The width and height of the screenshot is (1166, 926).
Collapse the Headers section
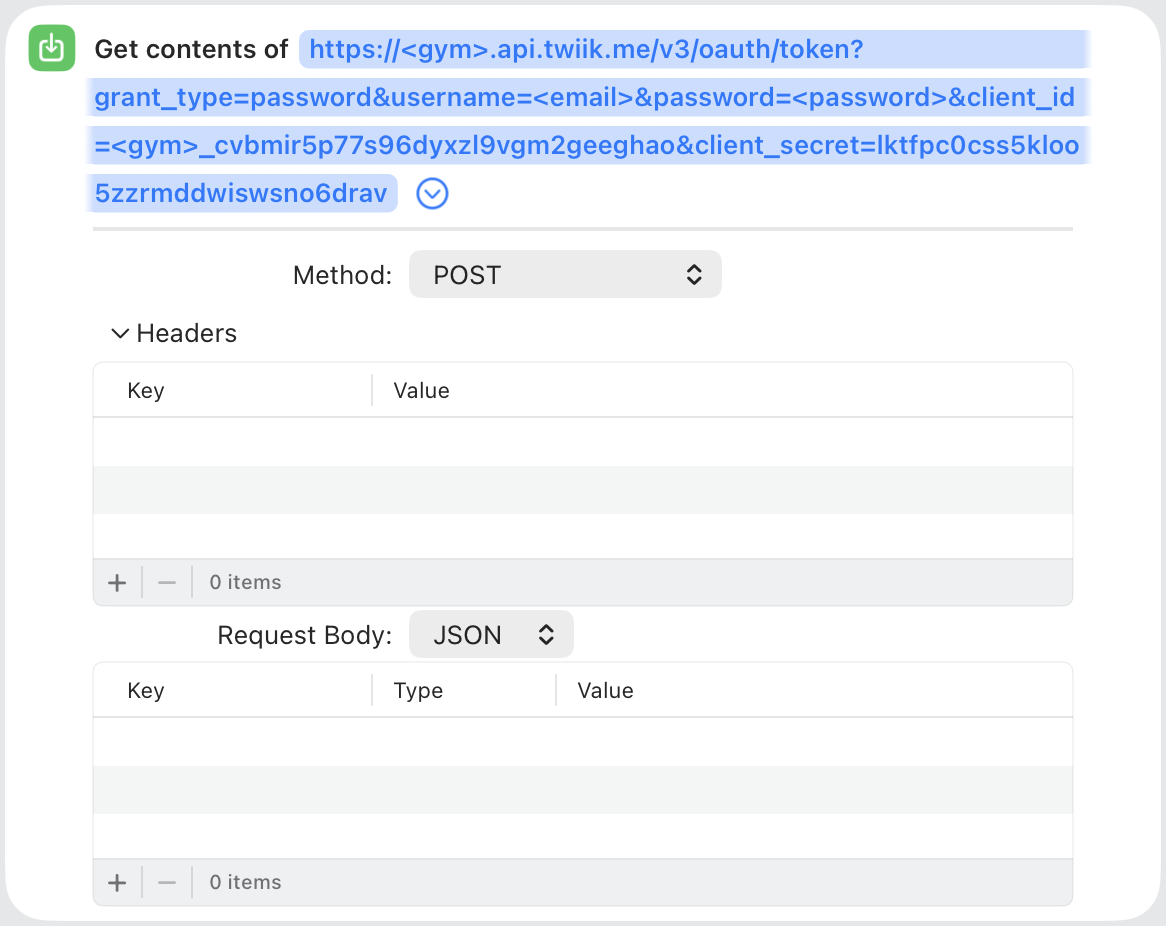pyautogui.click(x=119, y=333)
